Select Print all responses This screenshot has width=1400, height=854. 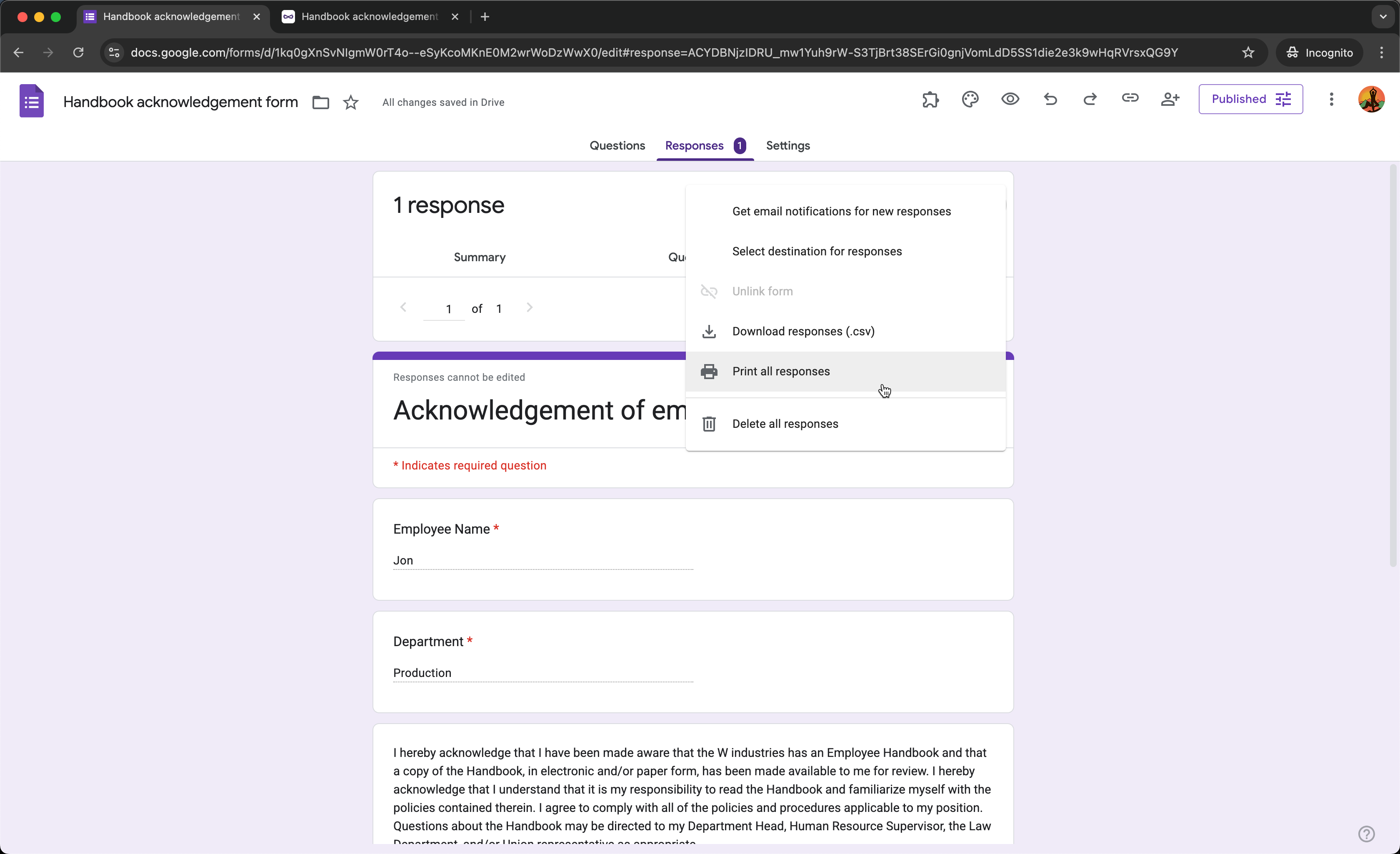click(x=781, y=371)
